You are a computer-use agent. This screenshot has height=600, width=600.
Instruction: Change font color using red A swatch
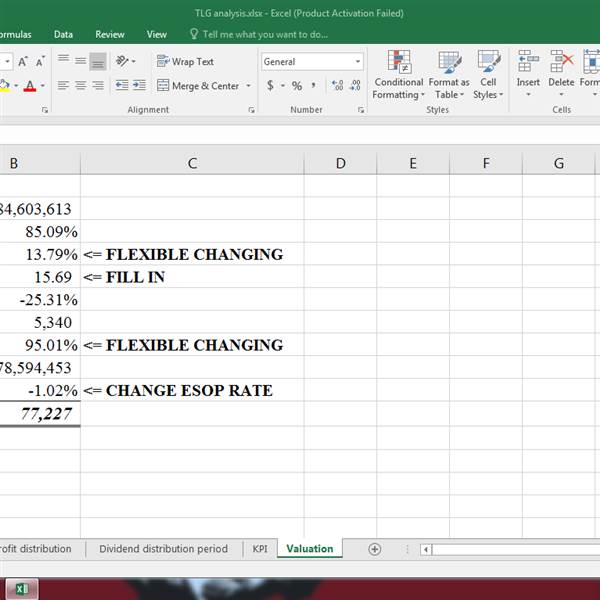[x=29, y=86]
